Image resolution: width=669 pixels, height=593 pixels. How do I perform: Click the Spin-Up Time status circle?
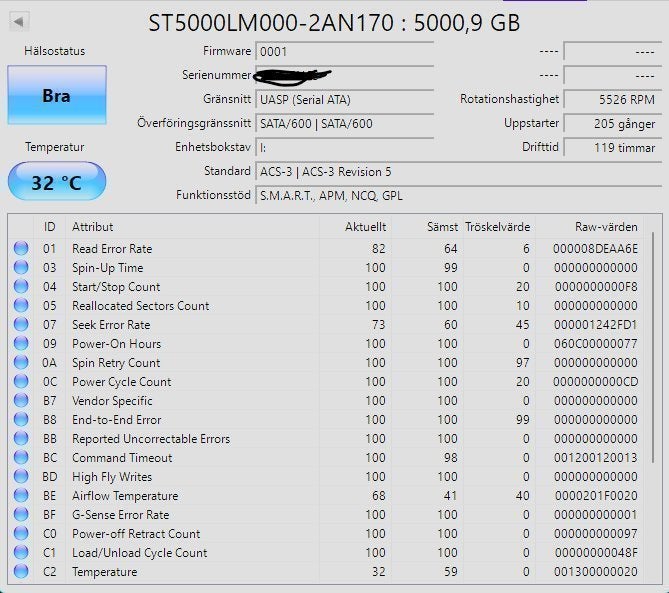(x=21, y=267)
